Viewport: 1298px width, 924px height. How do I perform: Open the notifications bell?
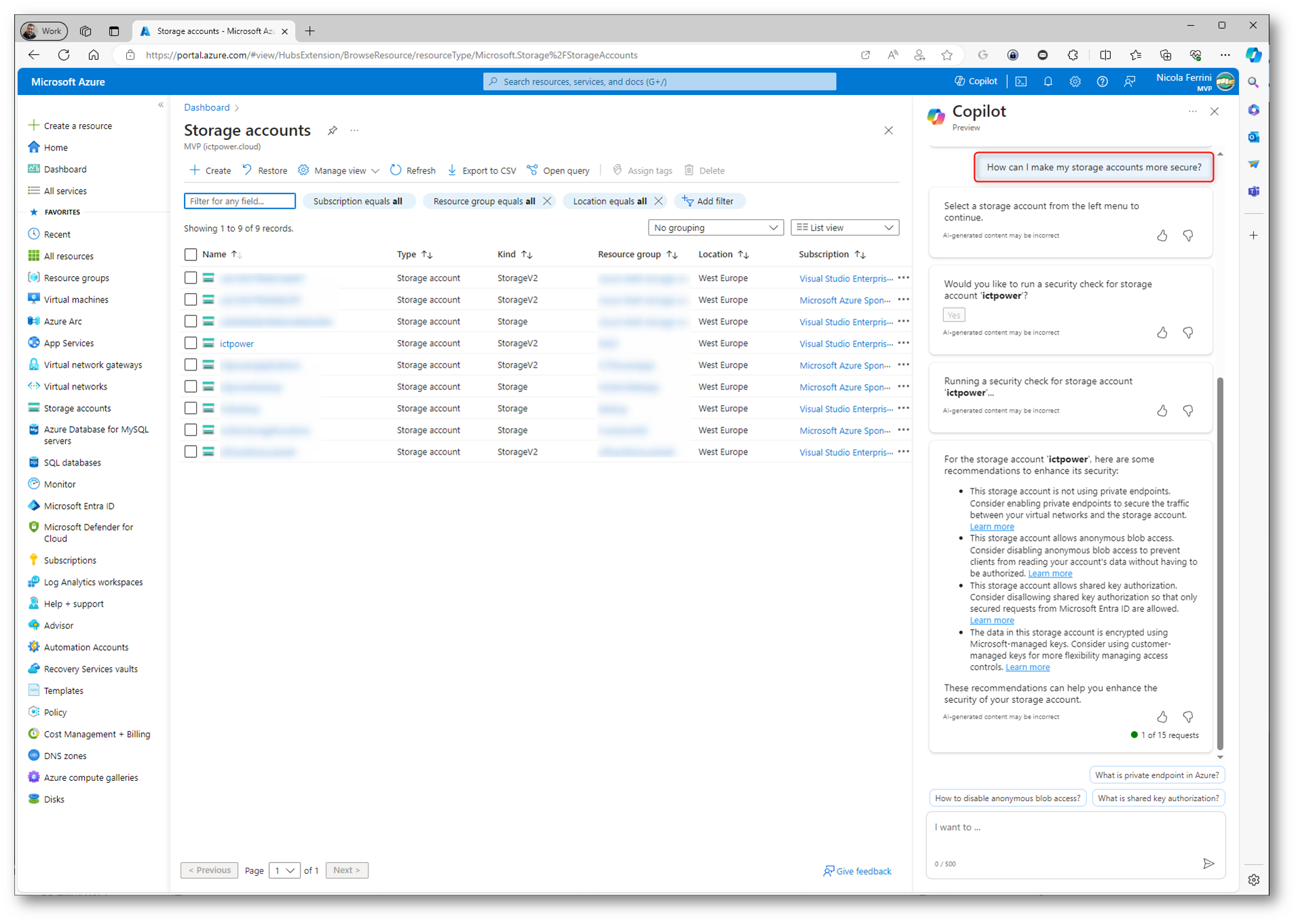1048,81
